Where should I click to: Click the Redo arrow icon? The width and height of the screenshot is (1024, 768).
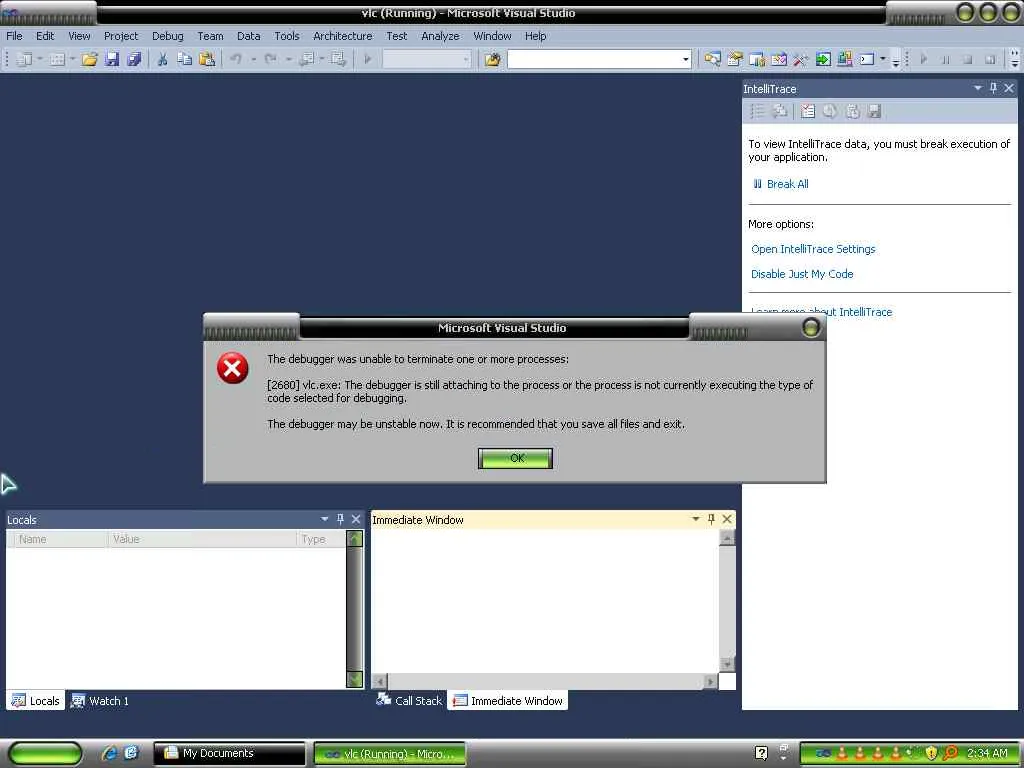(270, 59)
